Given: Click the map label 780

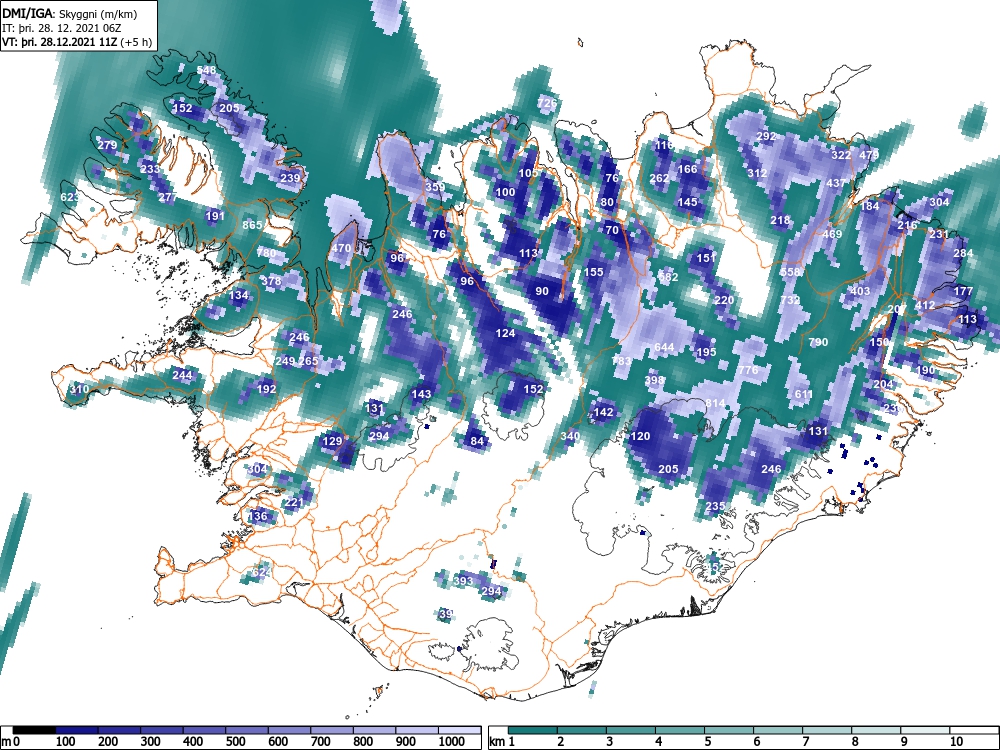Looking at the screenshot, I should (x=267, y=253).
